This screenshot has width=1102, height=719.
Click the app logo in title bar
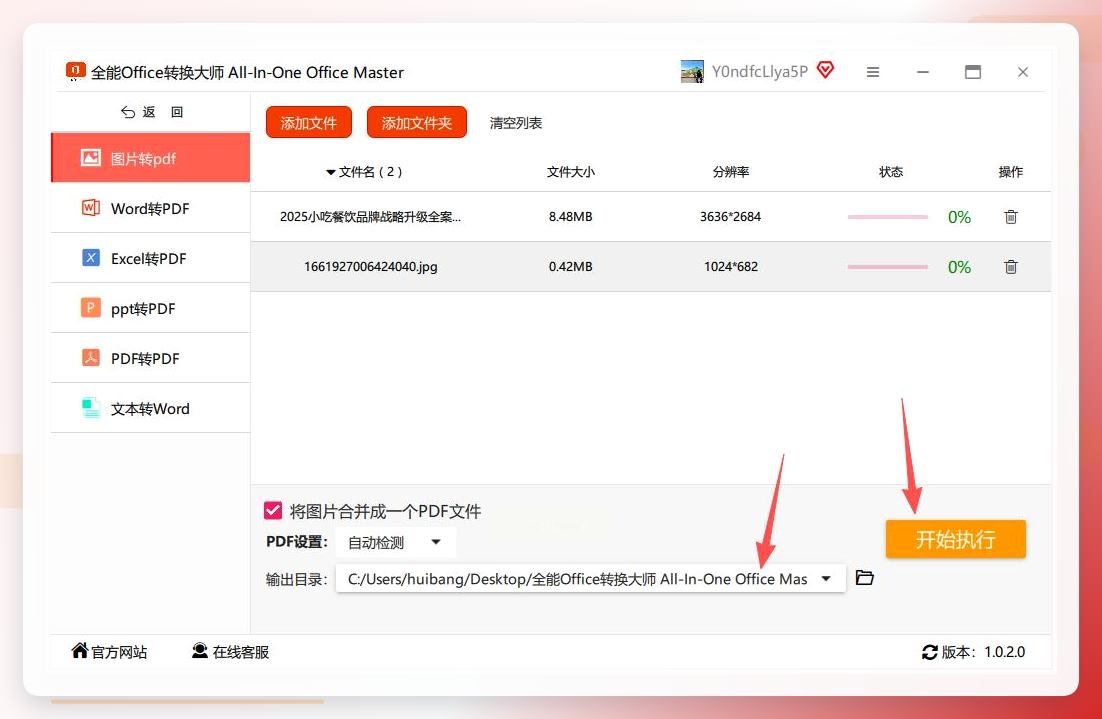(75, 71)
